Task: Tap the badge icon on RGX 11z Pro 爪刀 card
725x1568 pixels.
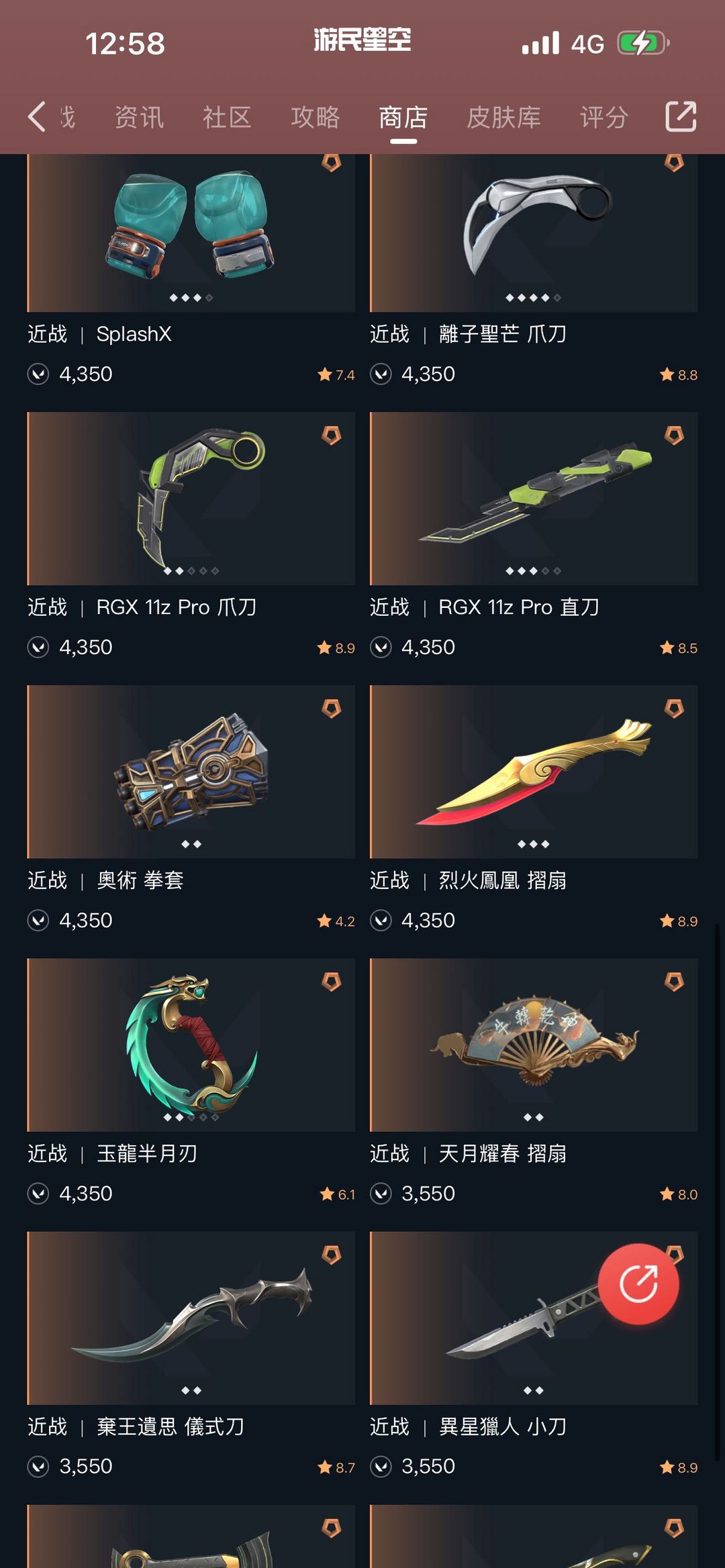Action: pos(332,435)
